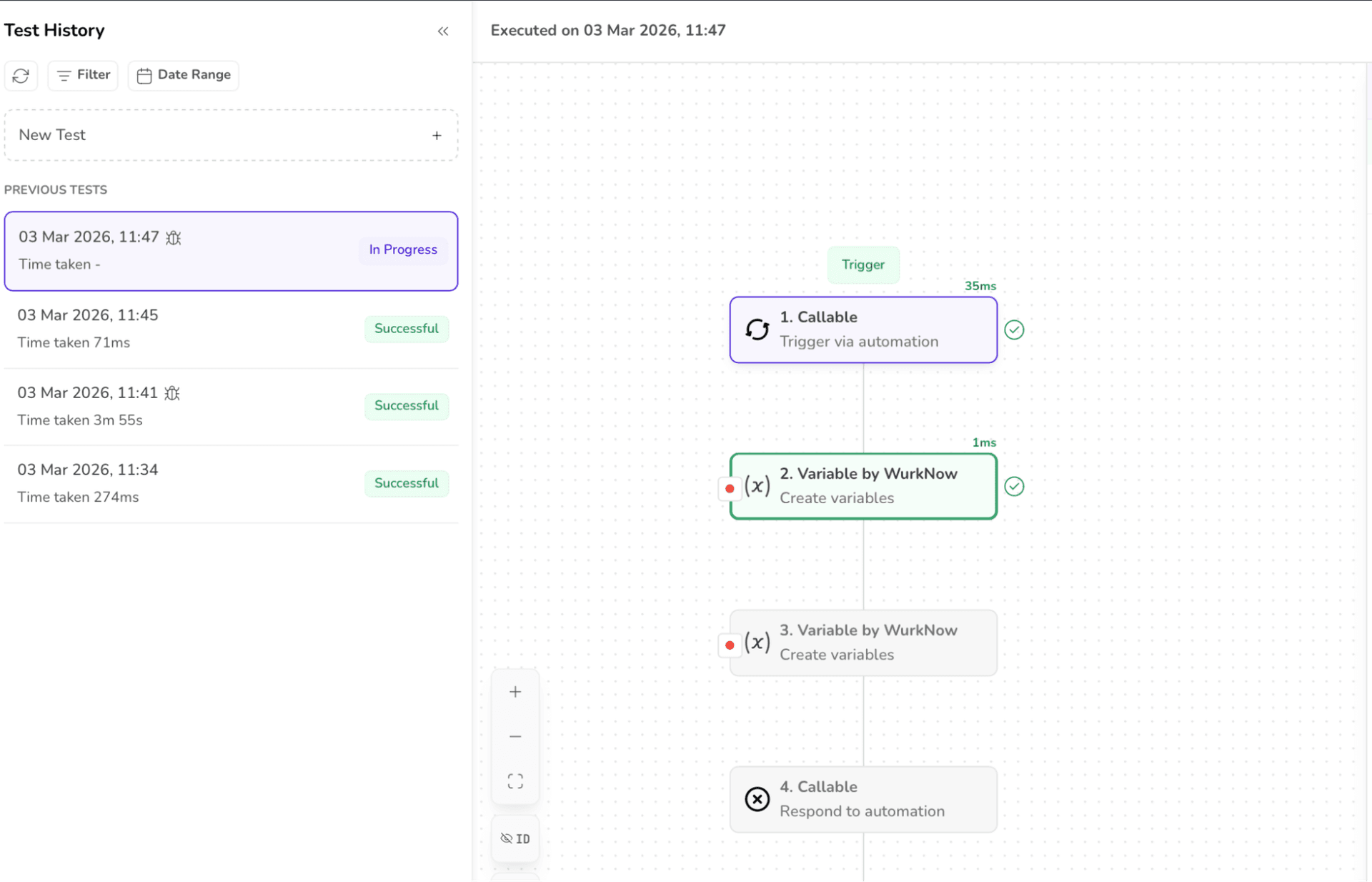Select the 11:34 test taking 274ms

pos(231,483)
